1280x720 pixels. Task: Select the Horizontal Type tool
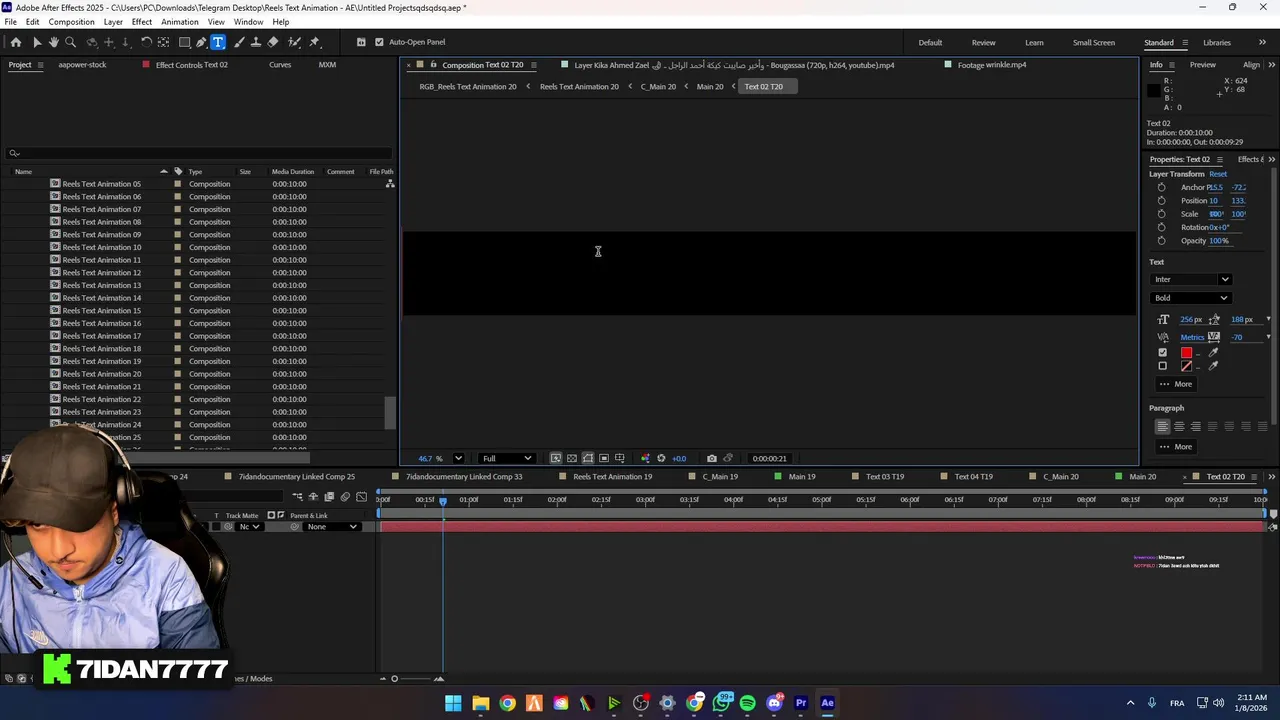[218, 42]
